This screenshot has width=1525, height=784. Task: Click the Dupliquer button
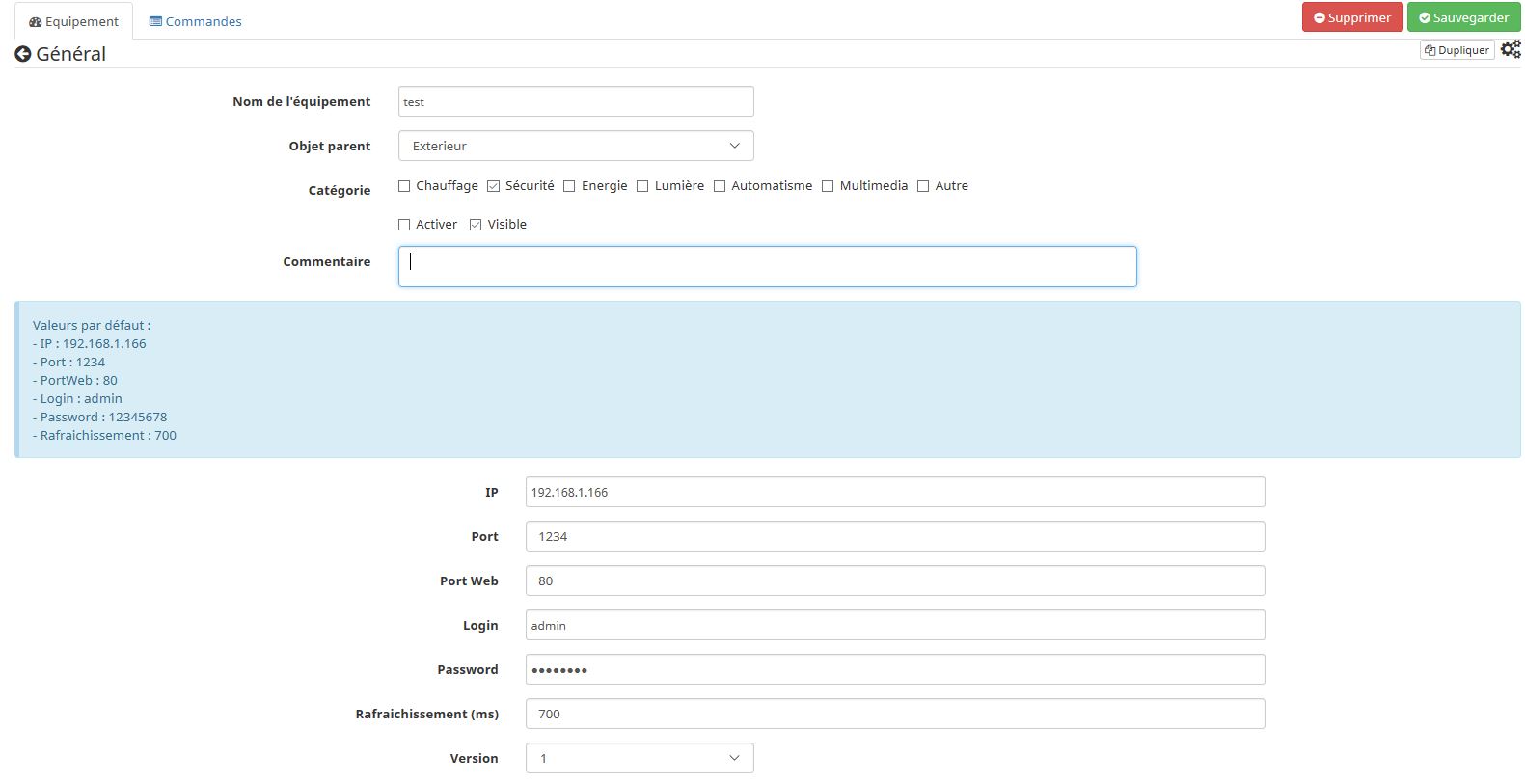click(x=1457, y=50)
